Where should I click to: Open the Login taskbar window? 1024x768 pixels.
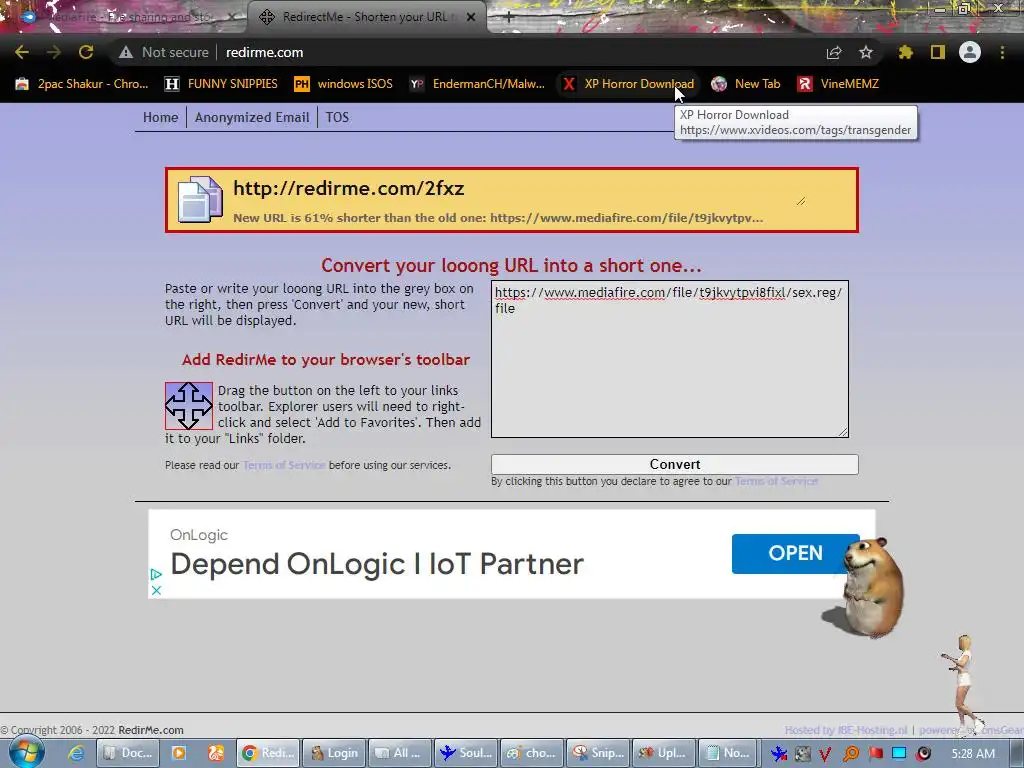[x=335, y=753]
